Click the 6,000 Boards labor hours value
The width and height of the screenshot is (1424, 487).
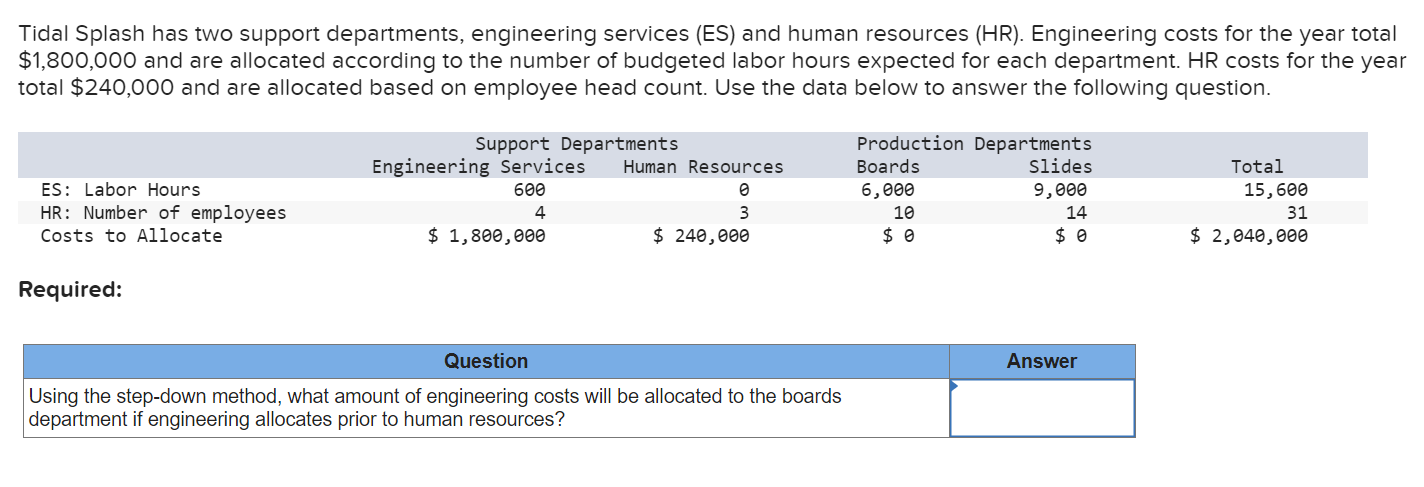(888, 190)
